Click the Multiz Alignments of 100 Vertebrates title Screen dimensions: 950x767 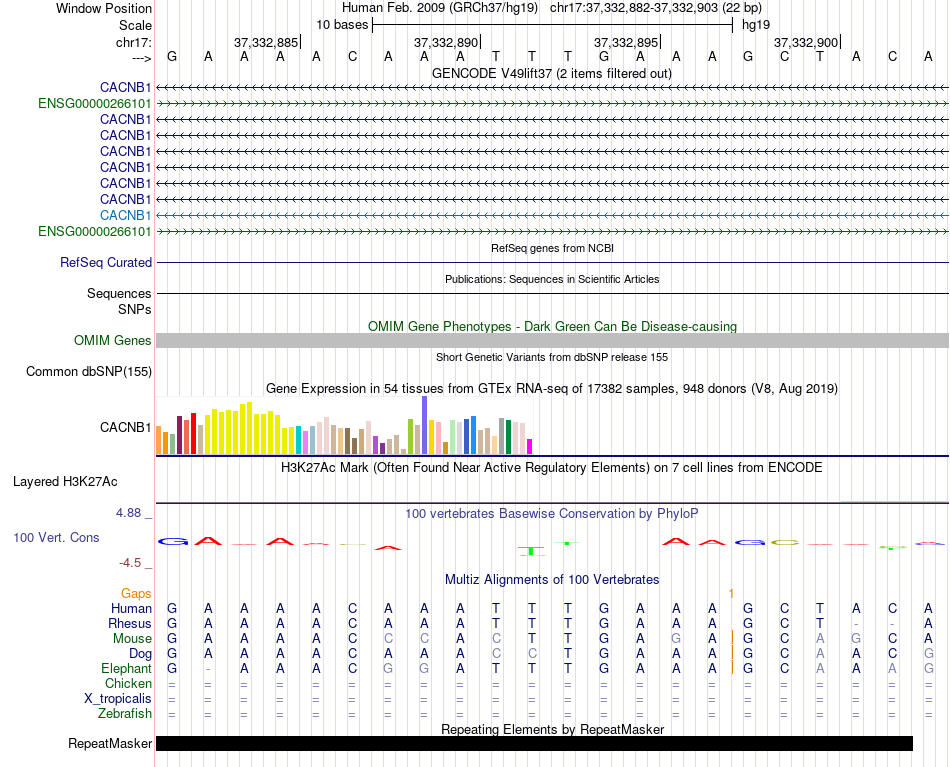click(552, 579)
